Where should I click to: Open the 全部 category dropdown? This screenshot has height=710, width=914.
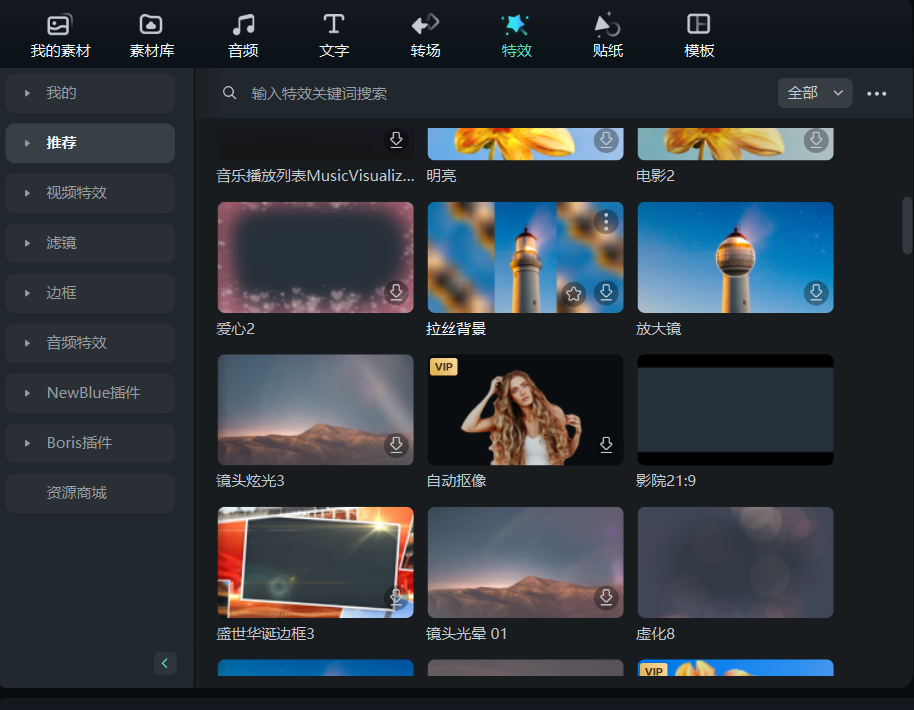point(815,92)
